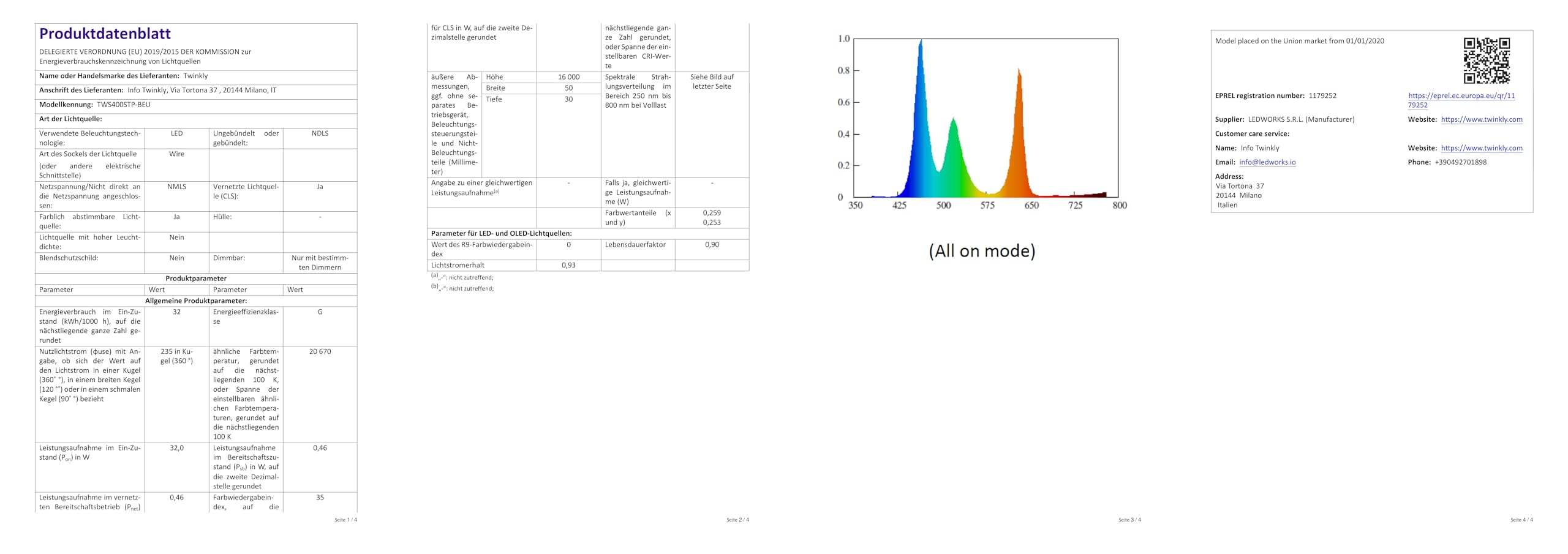Open the eprel.ec.europa.eu QR registration link
The height and width of the screenshot is (554, 1568).
(1461, 100)
